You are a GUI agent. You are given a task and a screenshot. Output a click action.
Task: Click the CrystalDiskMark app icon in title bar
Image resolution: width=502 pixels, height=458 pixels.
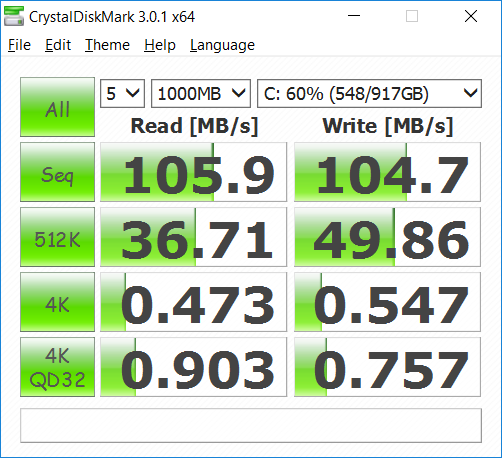14,16
